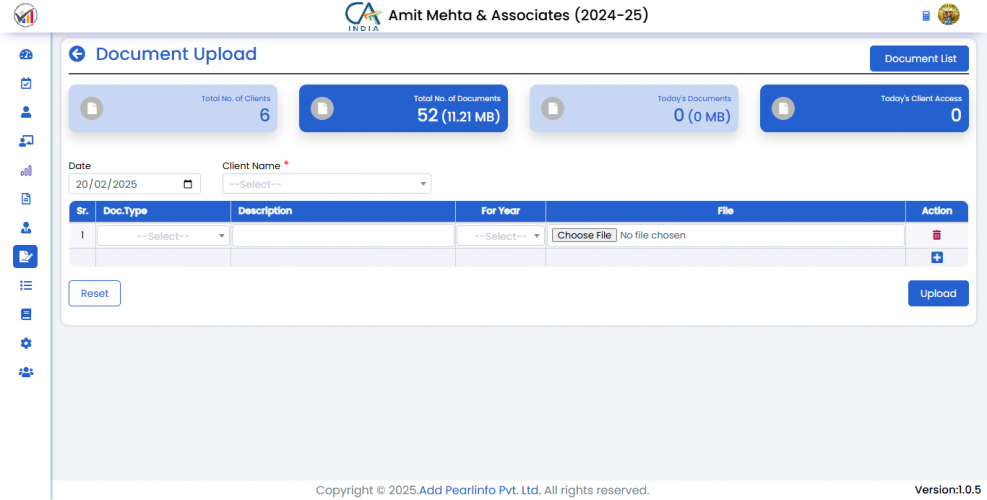Click 'Amit Mehta & Associates (2024-25)' title

[x=518, y=15]
